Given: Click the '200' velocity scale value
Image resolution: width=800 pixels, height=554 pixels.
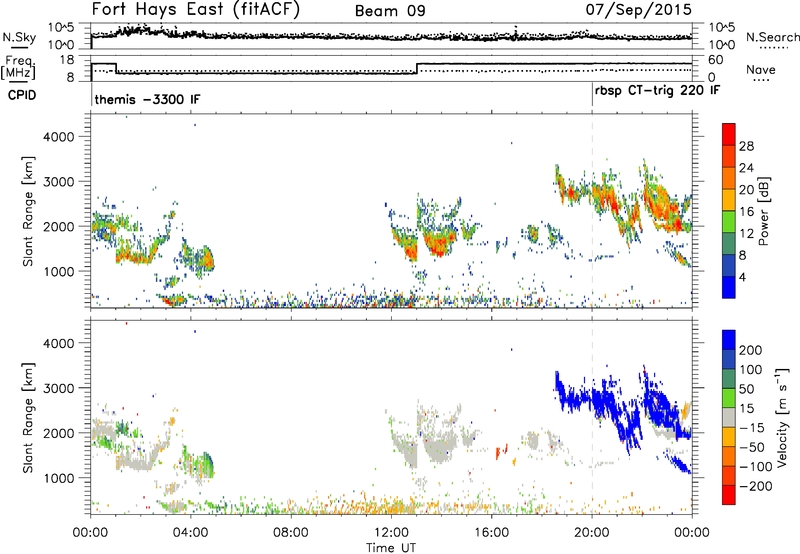Looking at the screenshot, I should tap(751, 350).
